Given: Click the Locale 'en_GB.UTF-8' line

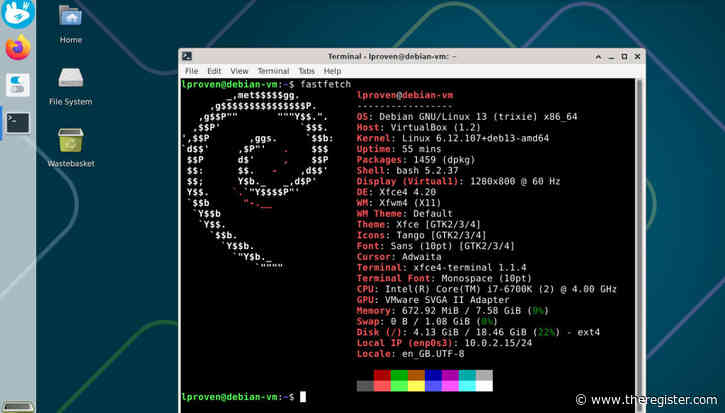Looking at the screenshot, I should (410, 354).
